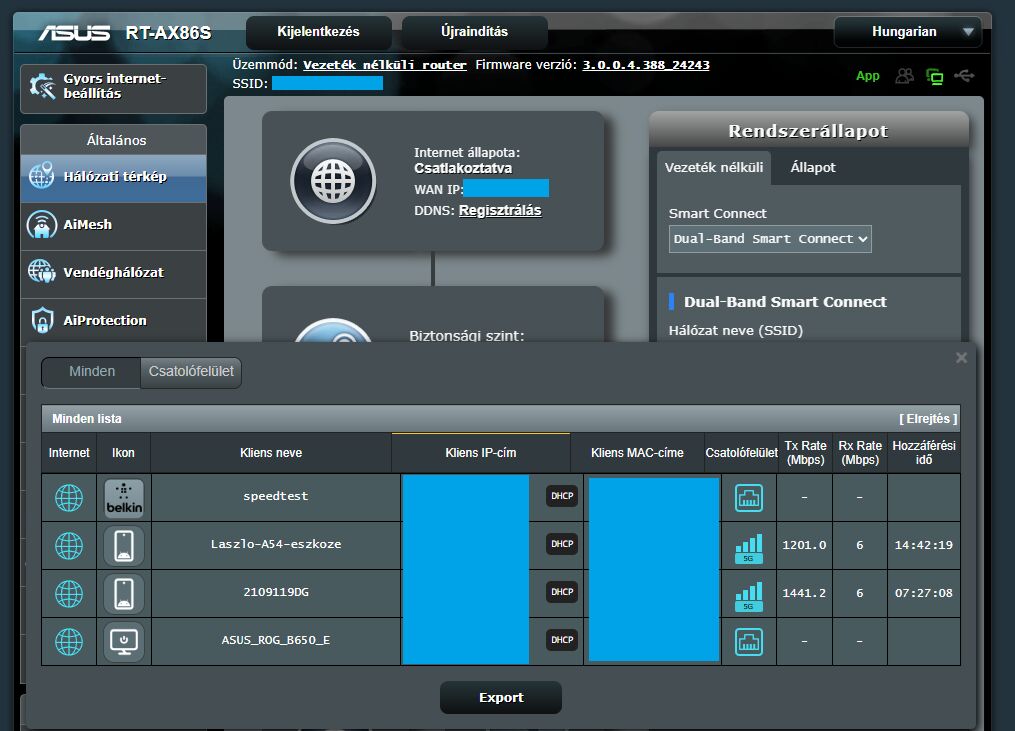The height and width of the screenshot is (731, 1015).
Task: Open the Vezeték nélküli router mode link
Action: [x=385, y=65]
